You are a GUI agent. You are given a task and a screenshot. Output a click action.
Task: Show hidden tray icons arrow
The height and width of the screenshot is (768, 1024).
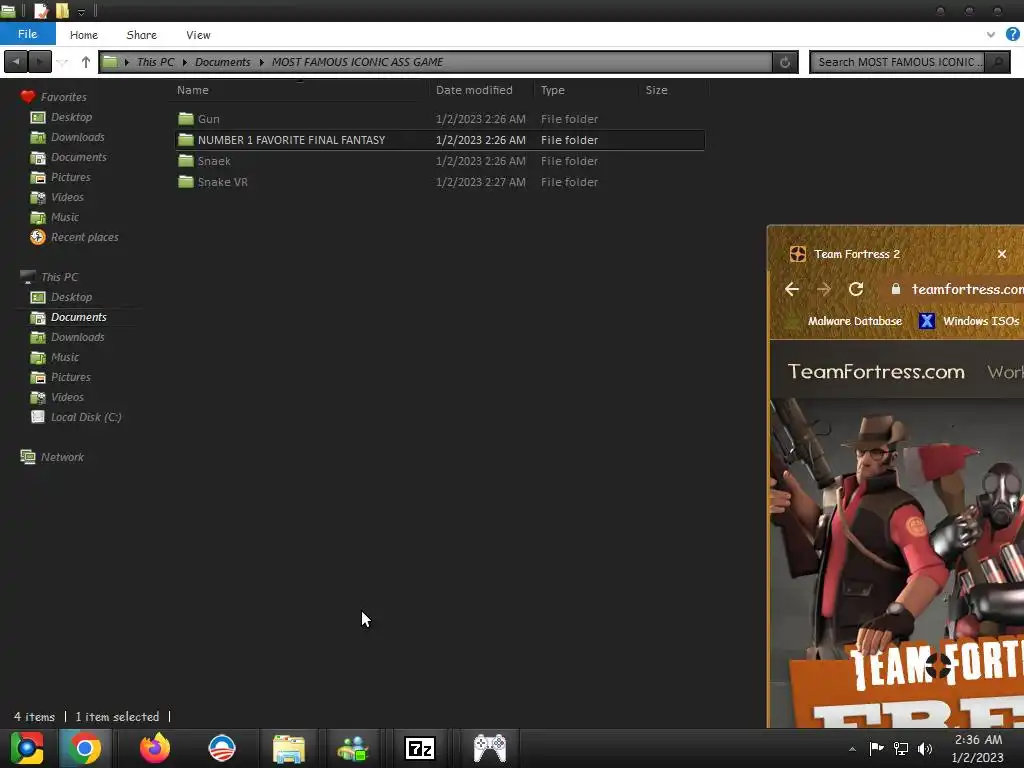(x=852, y=749)
